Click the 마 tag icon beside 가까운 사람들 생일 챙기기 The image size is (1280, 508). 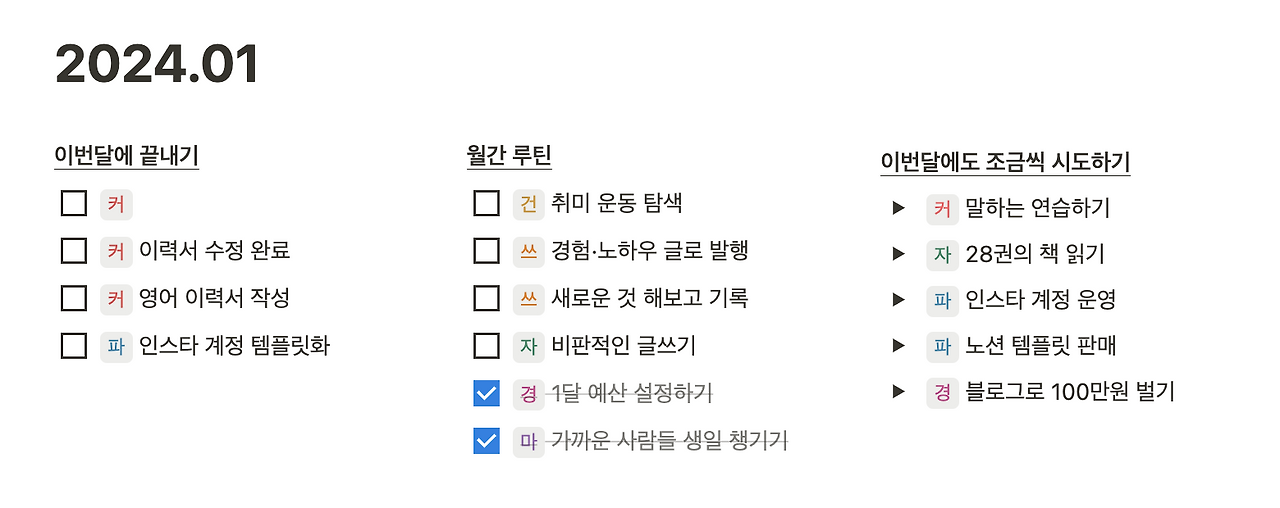pyautogui.click(x=529, y=441)
